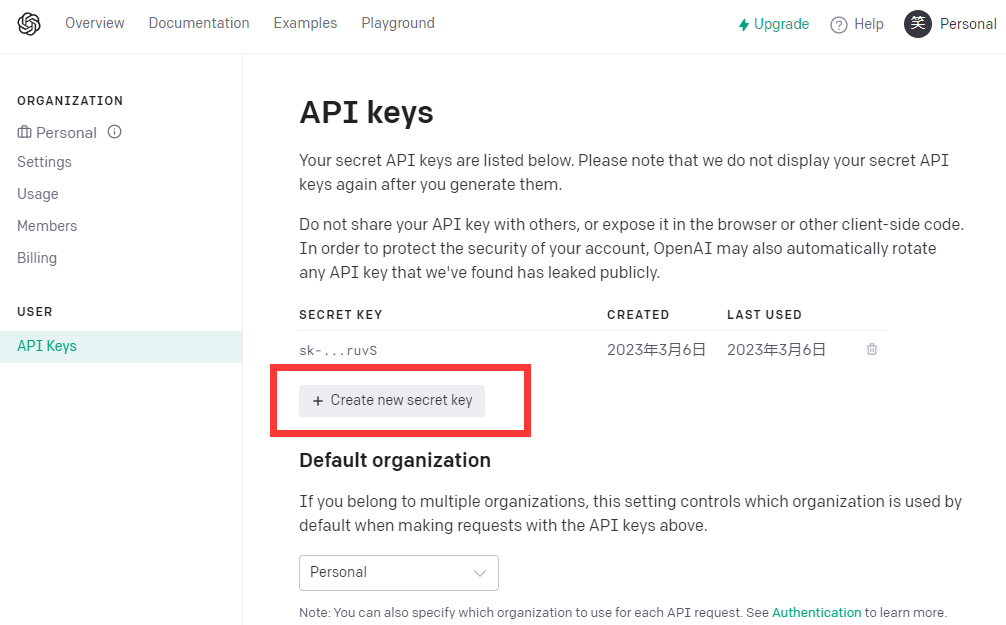Click the Help question mark icon

pyautogui.click(x=839, y=25)
